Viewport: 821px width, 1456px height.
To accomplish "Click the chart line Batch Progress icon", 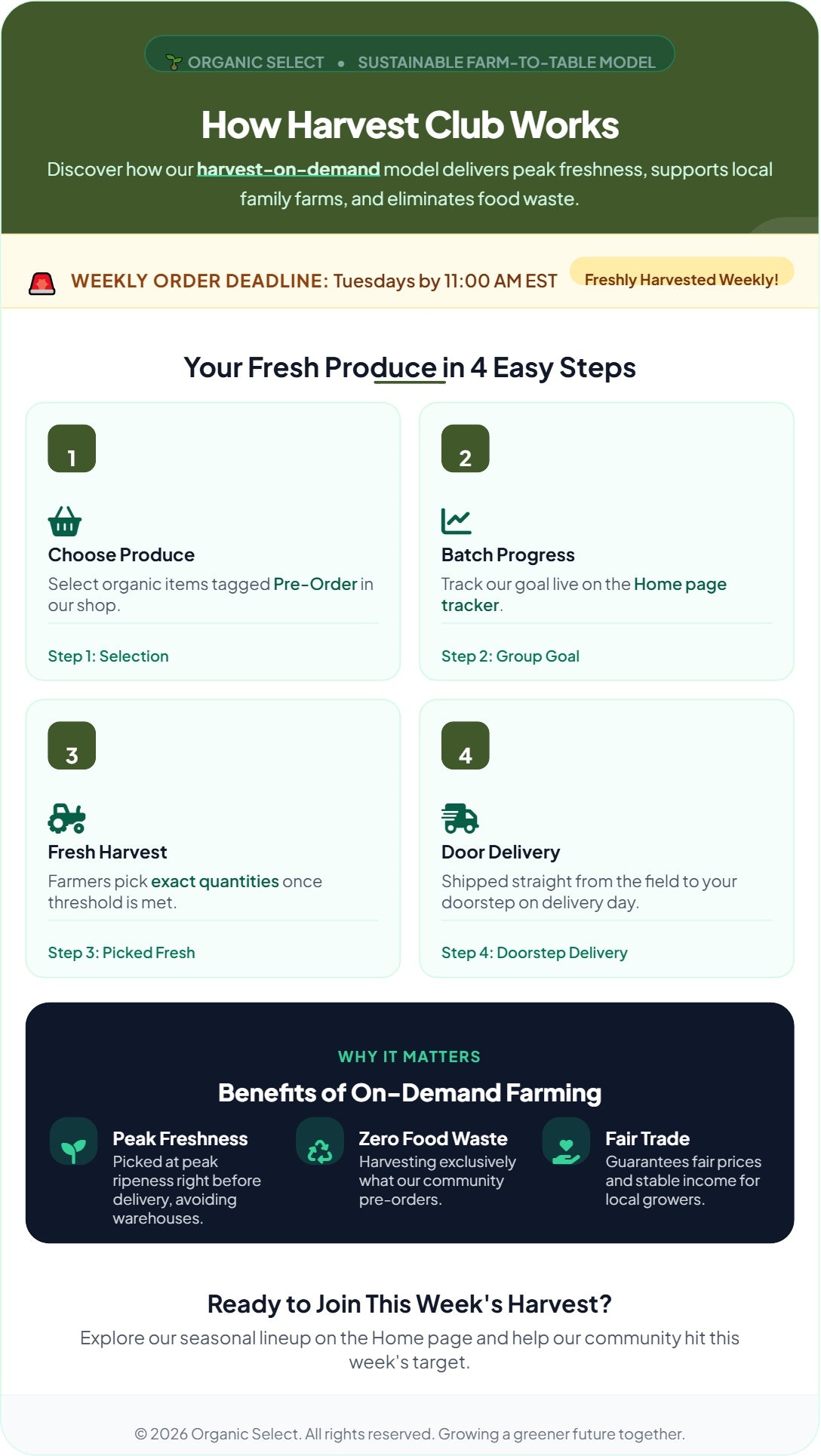I will pos(457,521).
